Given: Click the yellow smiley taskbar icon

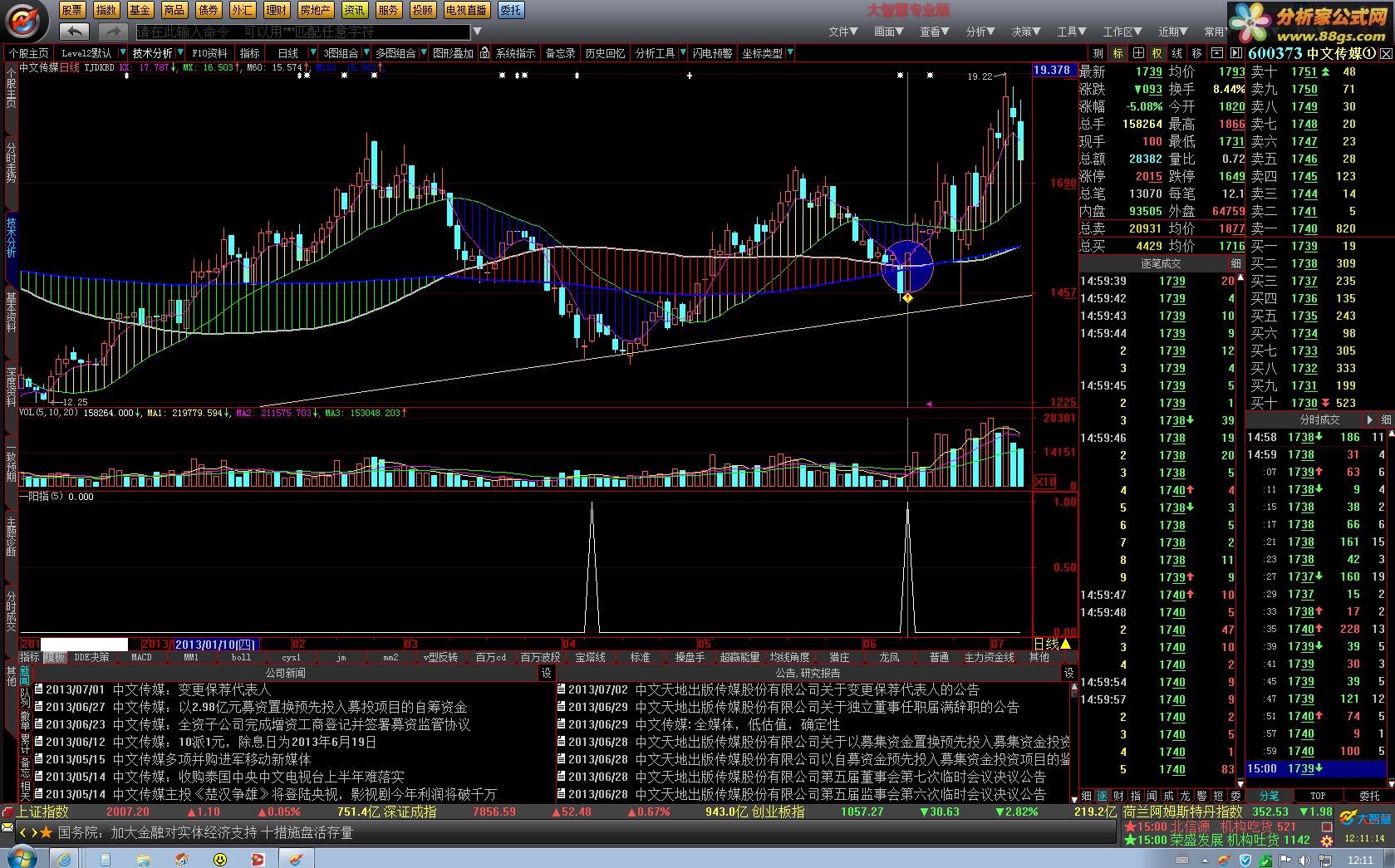Looking at the screenshot, I should (x=220, y=859).
